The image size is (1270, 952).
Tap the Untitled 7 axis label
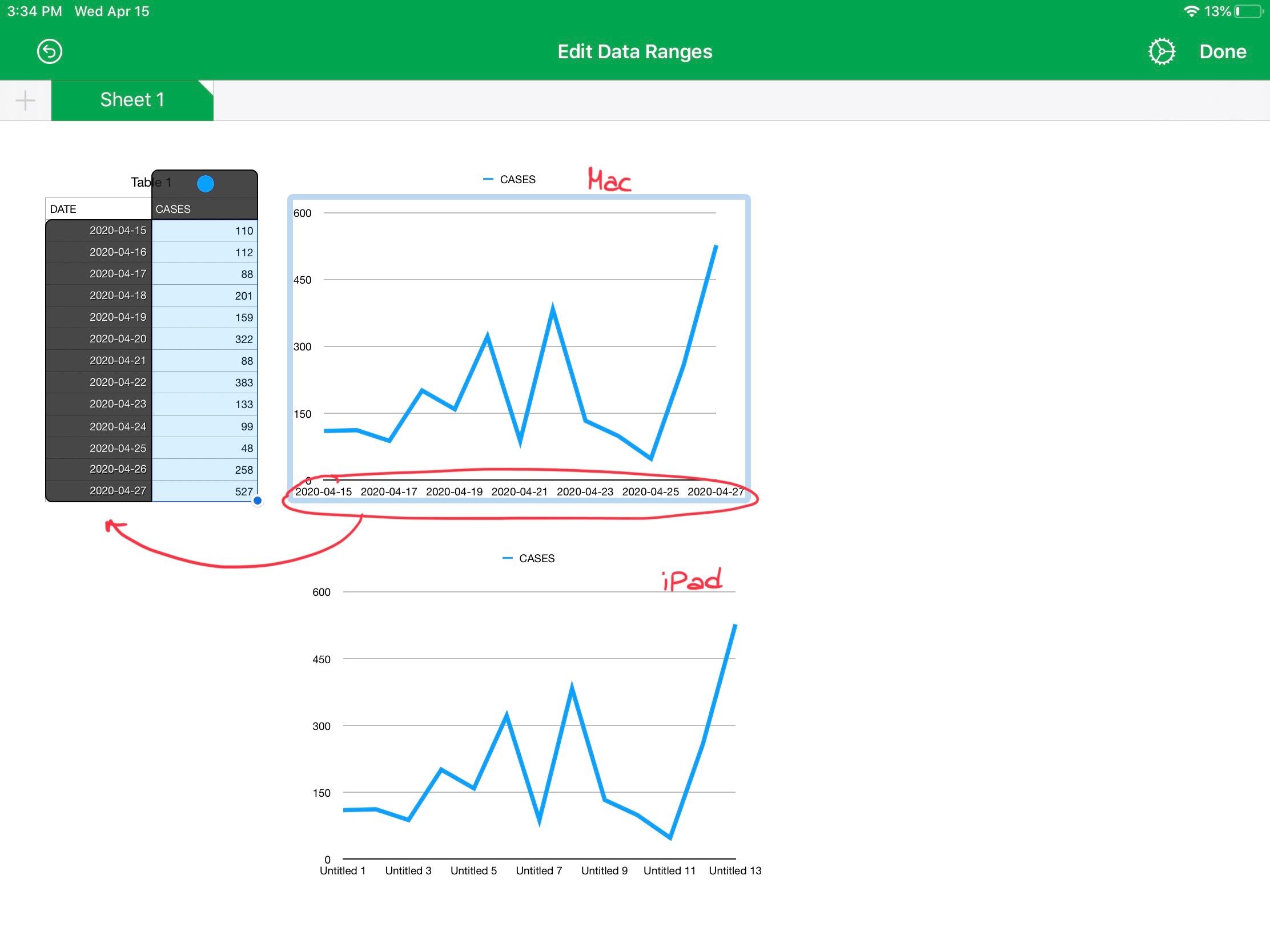pyautogui.click(x=538, y=870)
